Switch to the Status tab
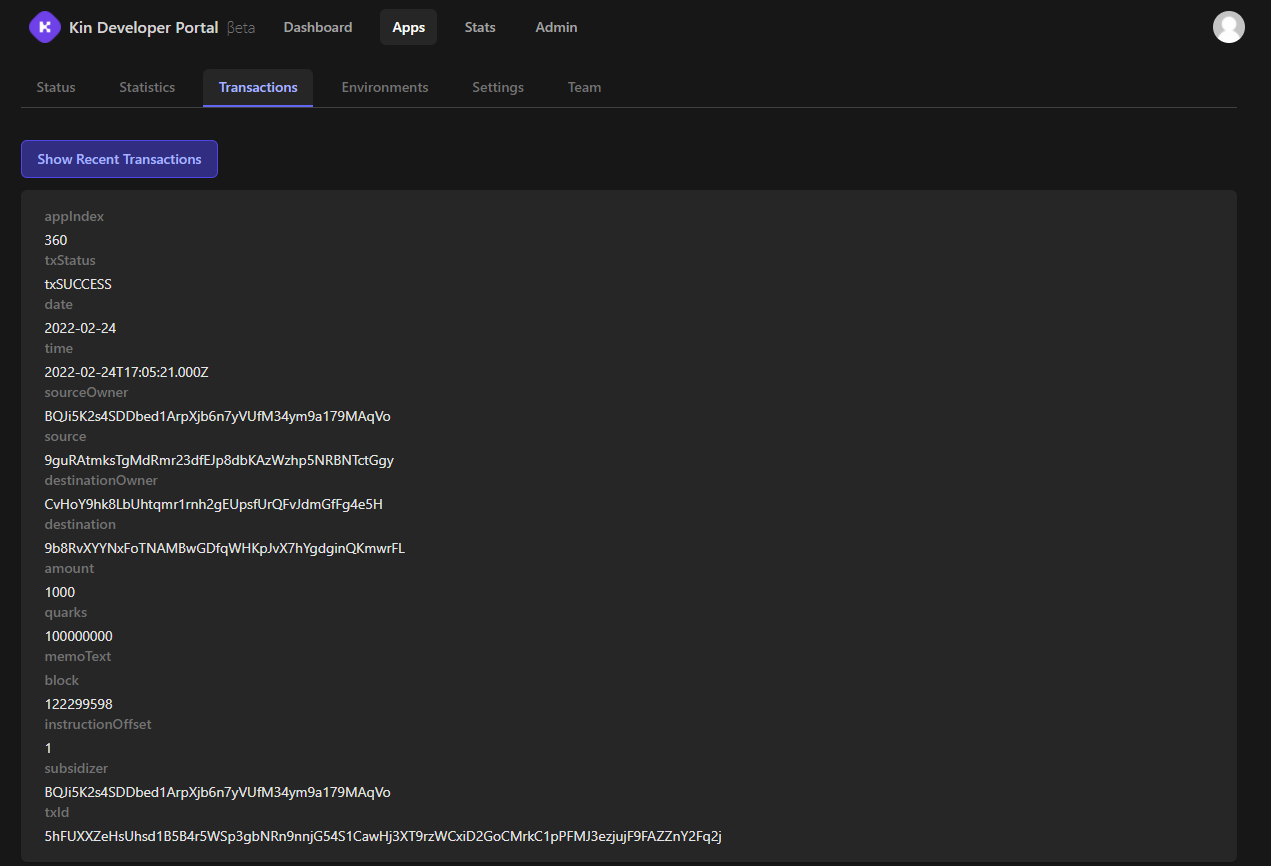This screenshot has height=866, width=1271. pyautogui.click(x=55, y=87)
